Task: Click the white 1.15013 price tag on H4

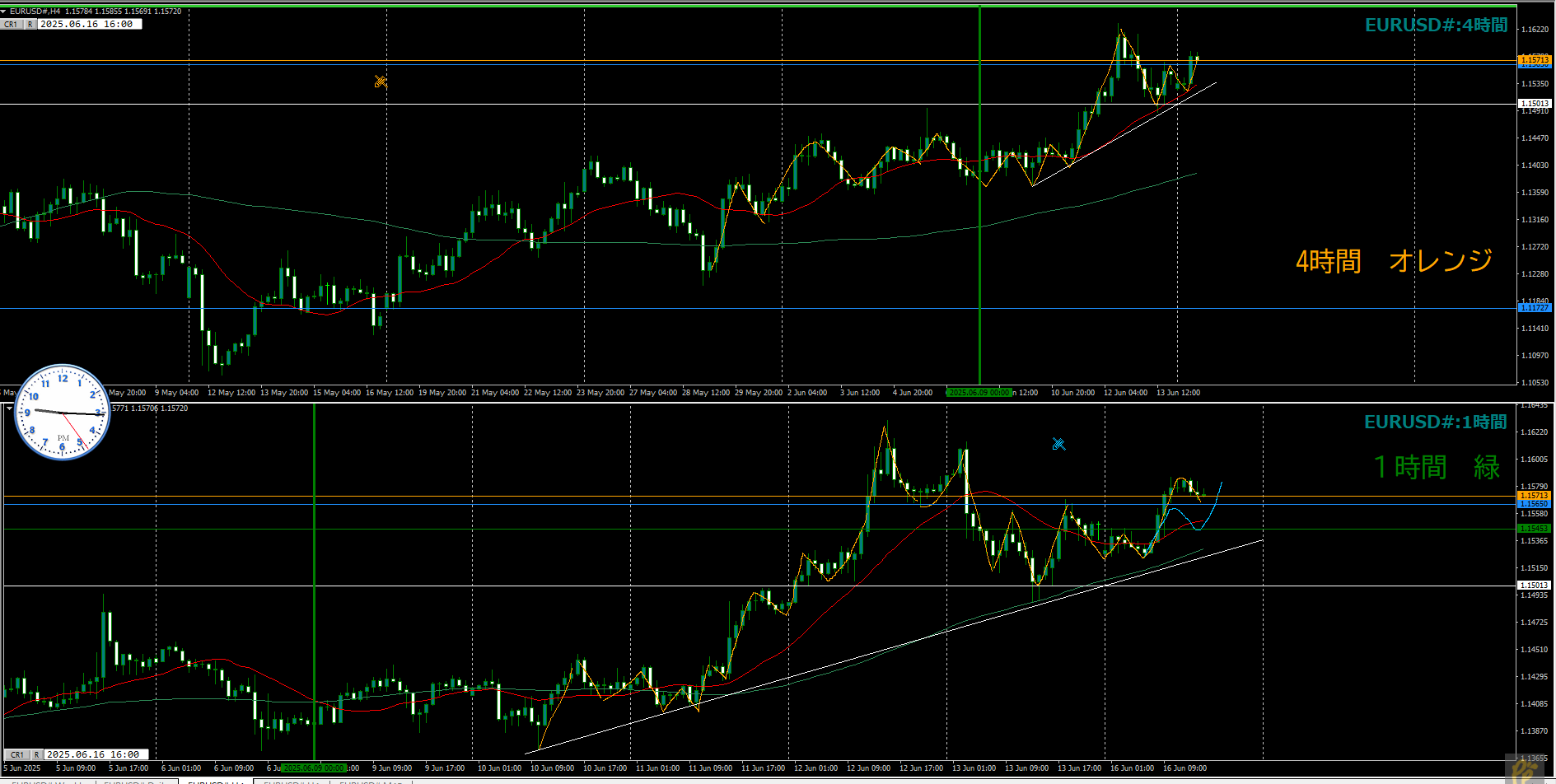Action: coord(1535,104)
